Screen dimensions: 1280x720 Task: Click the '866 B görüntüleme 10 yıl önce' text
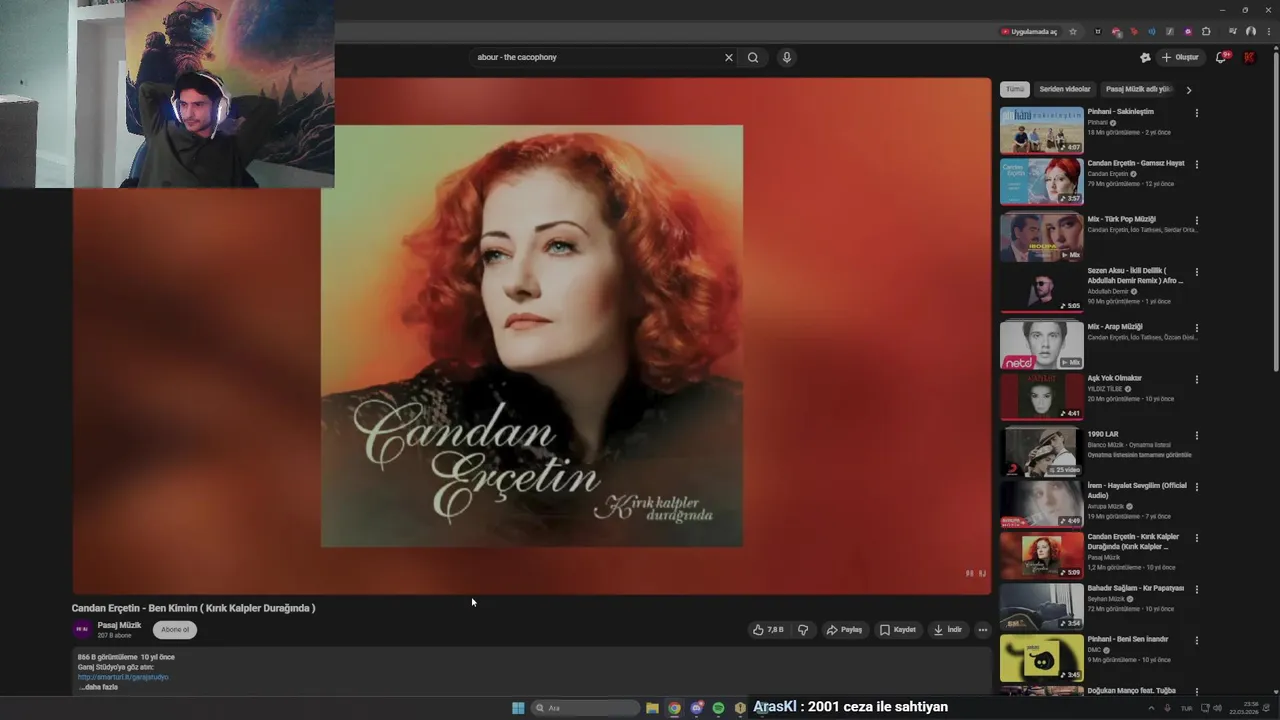(x=126, y=657)
